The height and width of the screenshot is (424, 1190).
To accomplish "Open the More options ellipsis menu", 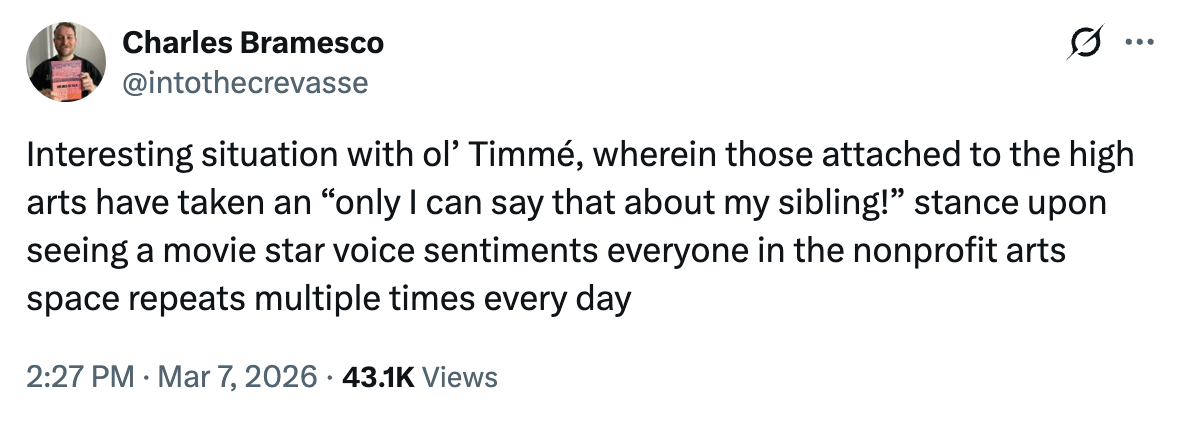I will point(1139,43).
